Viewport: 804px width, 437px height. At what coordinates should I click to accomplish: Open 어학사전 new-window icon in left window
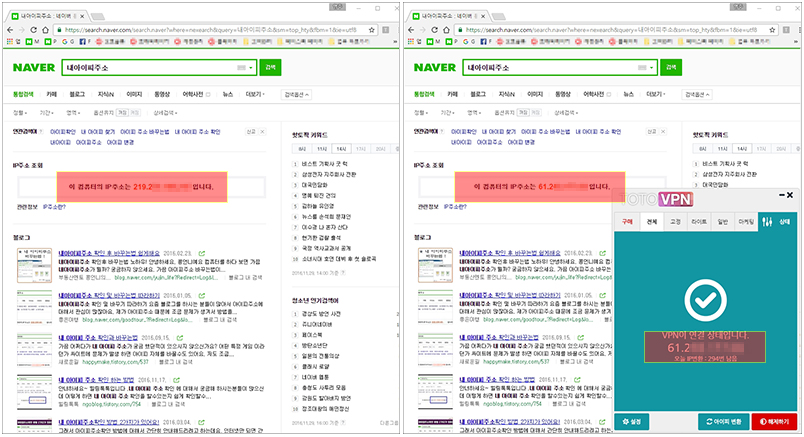(x=208, y=94)
